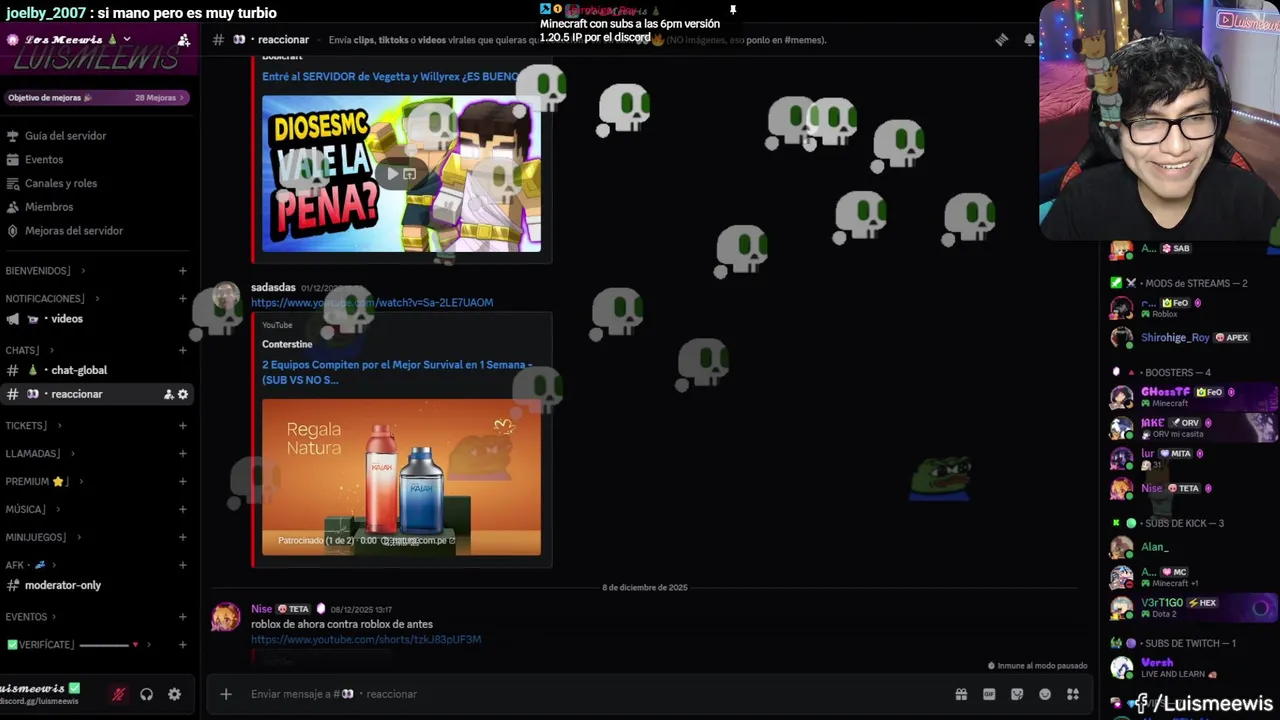This screenshot has width=1280, height=720.
Task: Open YouTube link posted by sadasdas
Action: (372, 302)
